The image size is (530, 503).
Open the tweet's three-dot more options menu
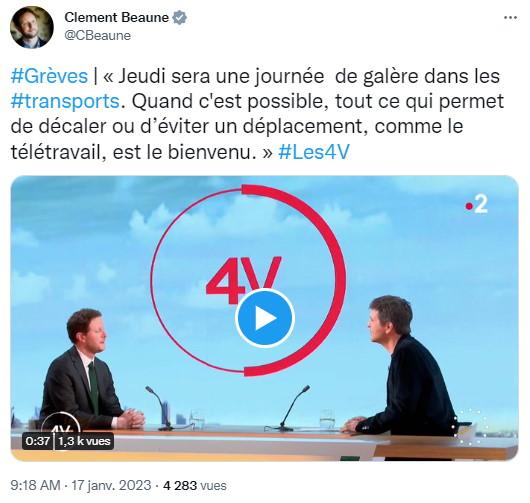(510, 18)
